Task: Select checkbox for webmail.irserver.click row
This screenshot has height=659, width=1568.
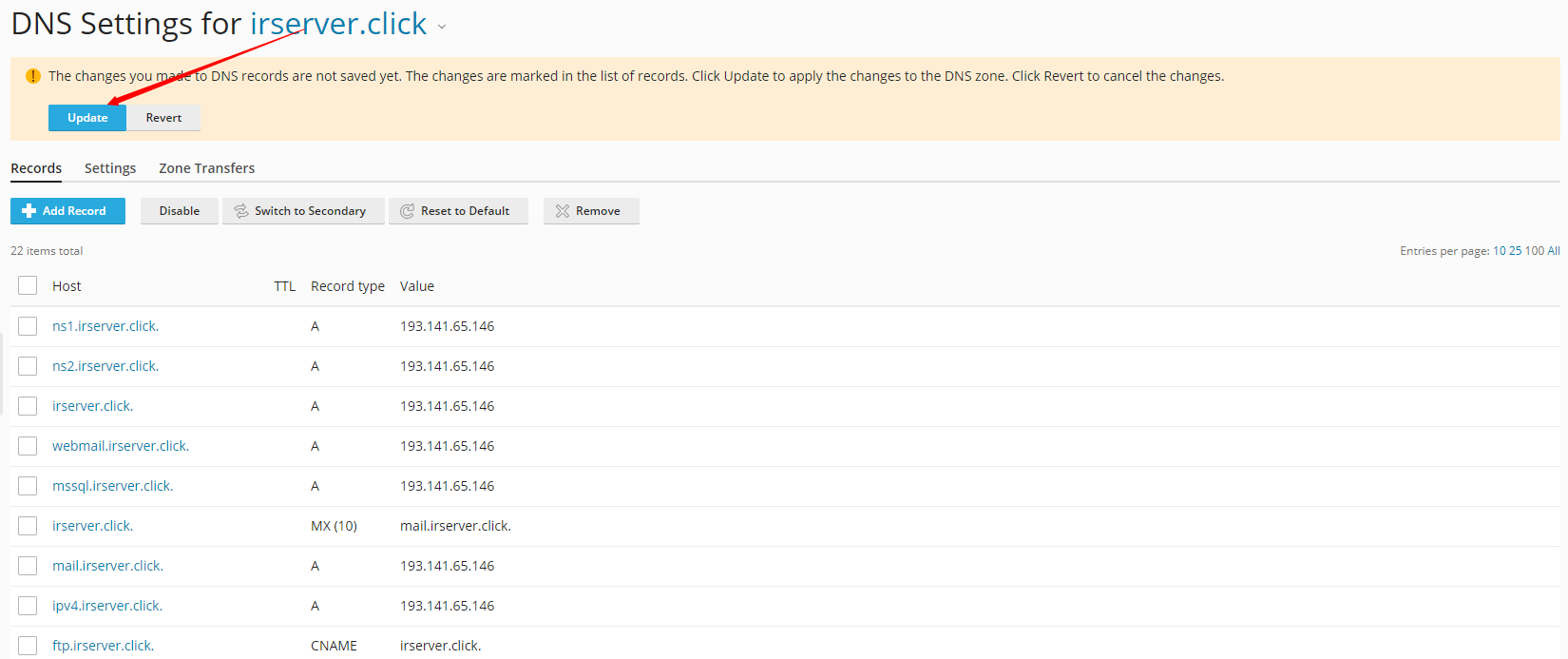Action: pyautogui.click(x=28, y=446)
